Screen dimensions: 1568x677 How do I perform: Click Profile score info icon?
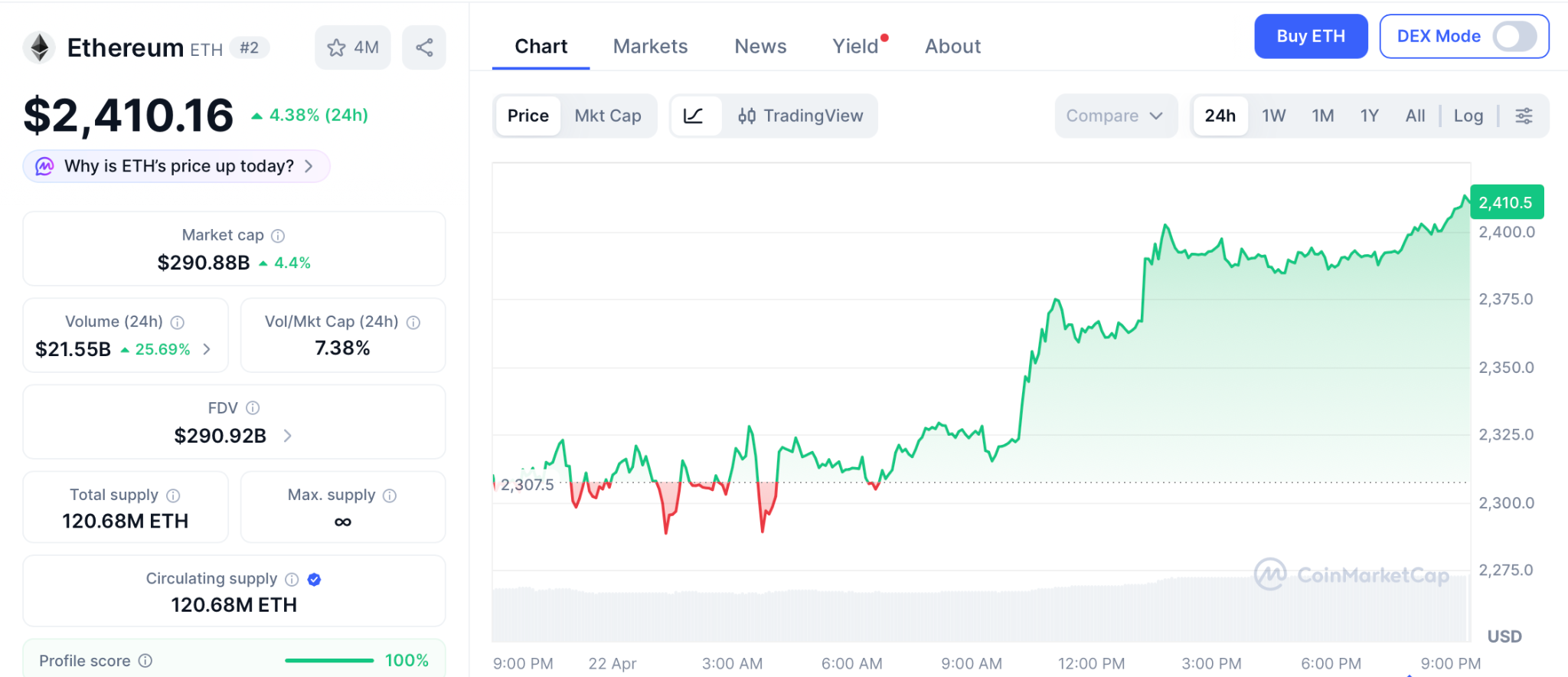point(145,660)
